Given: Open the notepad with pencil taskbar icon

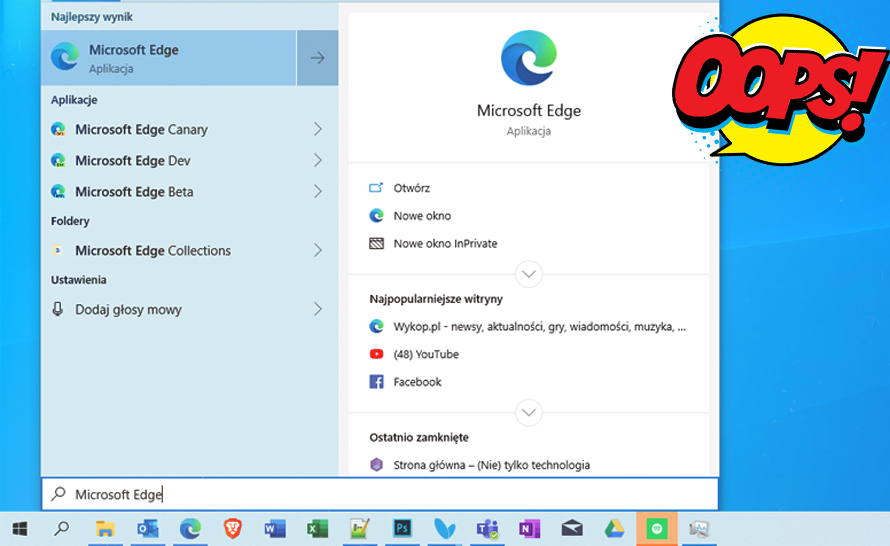Looking at the screenshot, I should [x=360, y=529].
